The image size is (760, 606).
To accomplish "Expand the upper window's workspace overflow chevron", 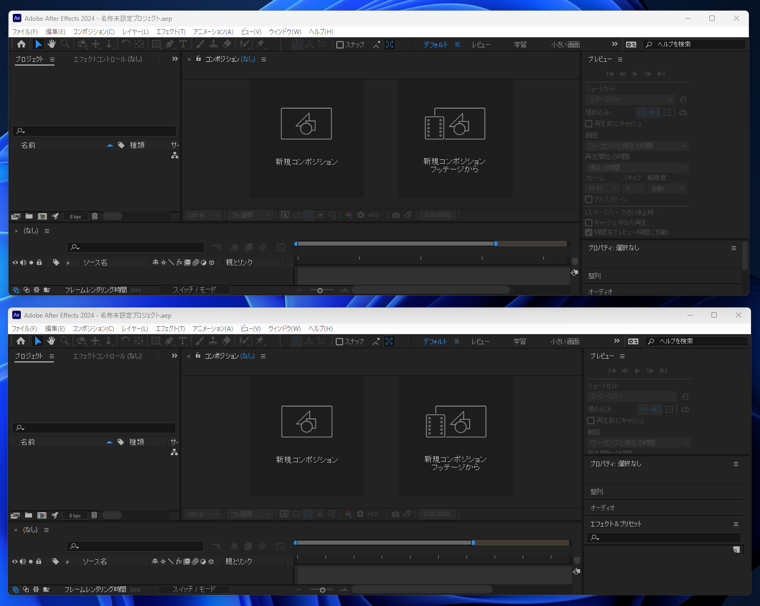I will [x=615, y=44].
